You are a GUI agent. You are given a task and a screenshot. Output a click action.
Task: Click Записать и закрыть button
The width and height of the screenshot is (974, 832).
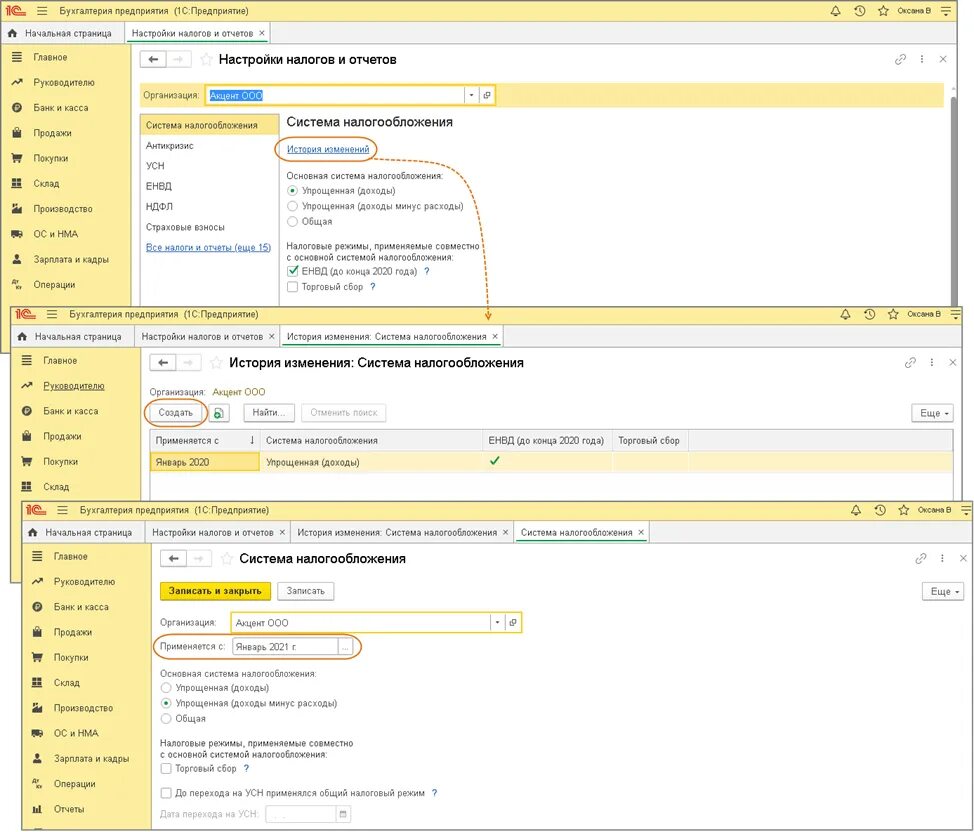click(x=215, y=591)
